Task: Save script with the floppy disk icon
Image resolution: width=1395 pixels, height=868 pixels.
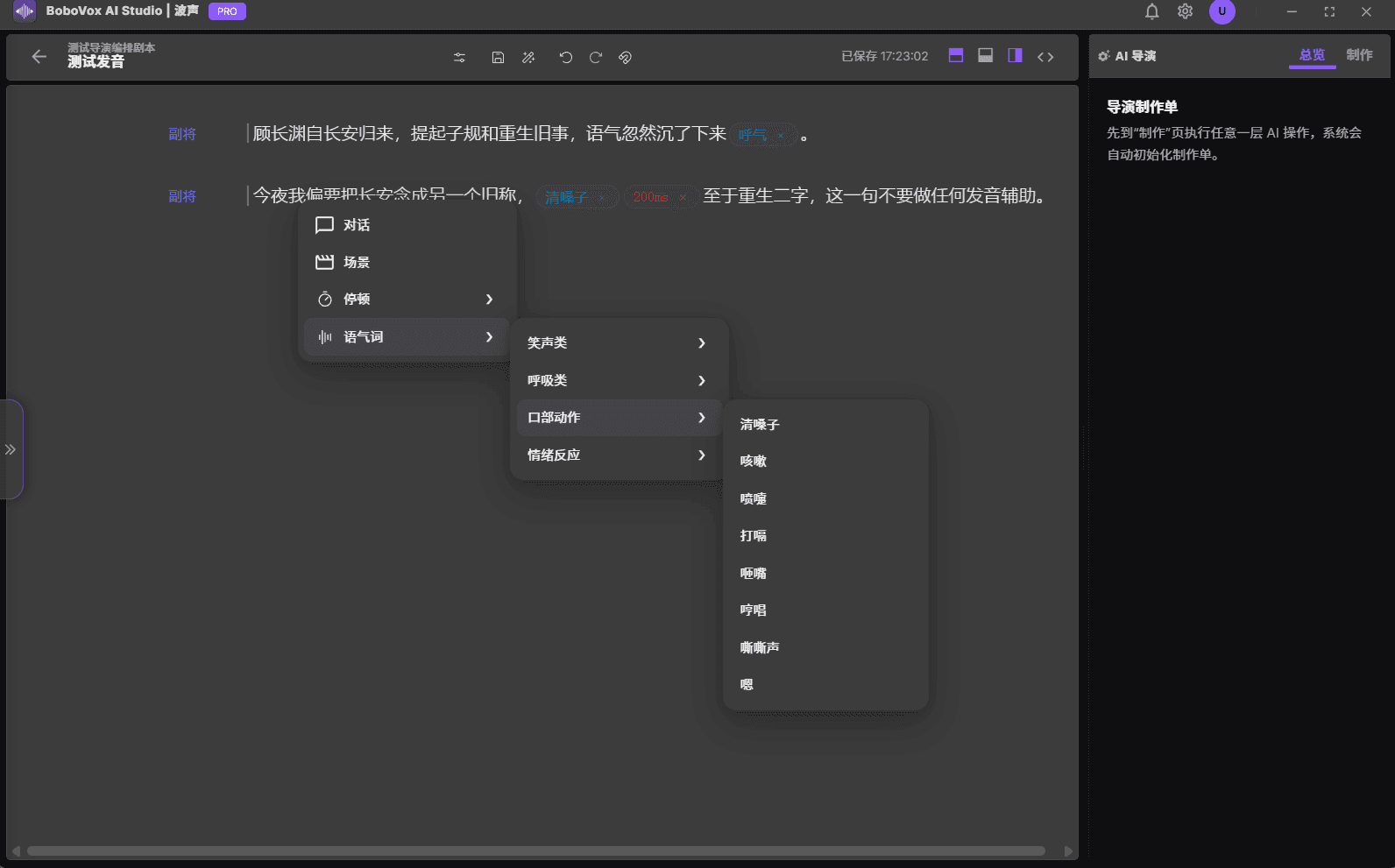Action: coord(498,58)
